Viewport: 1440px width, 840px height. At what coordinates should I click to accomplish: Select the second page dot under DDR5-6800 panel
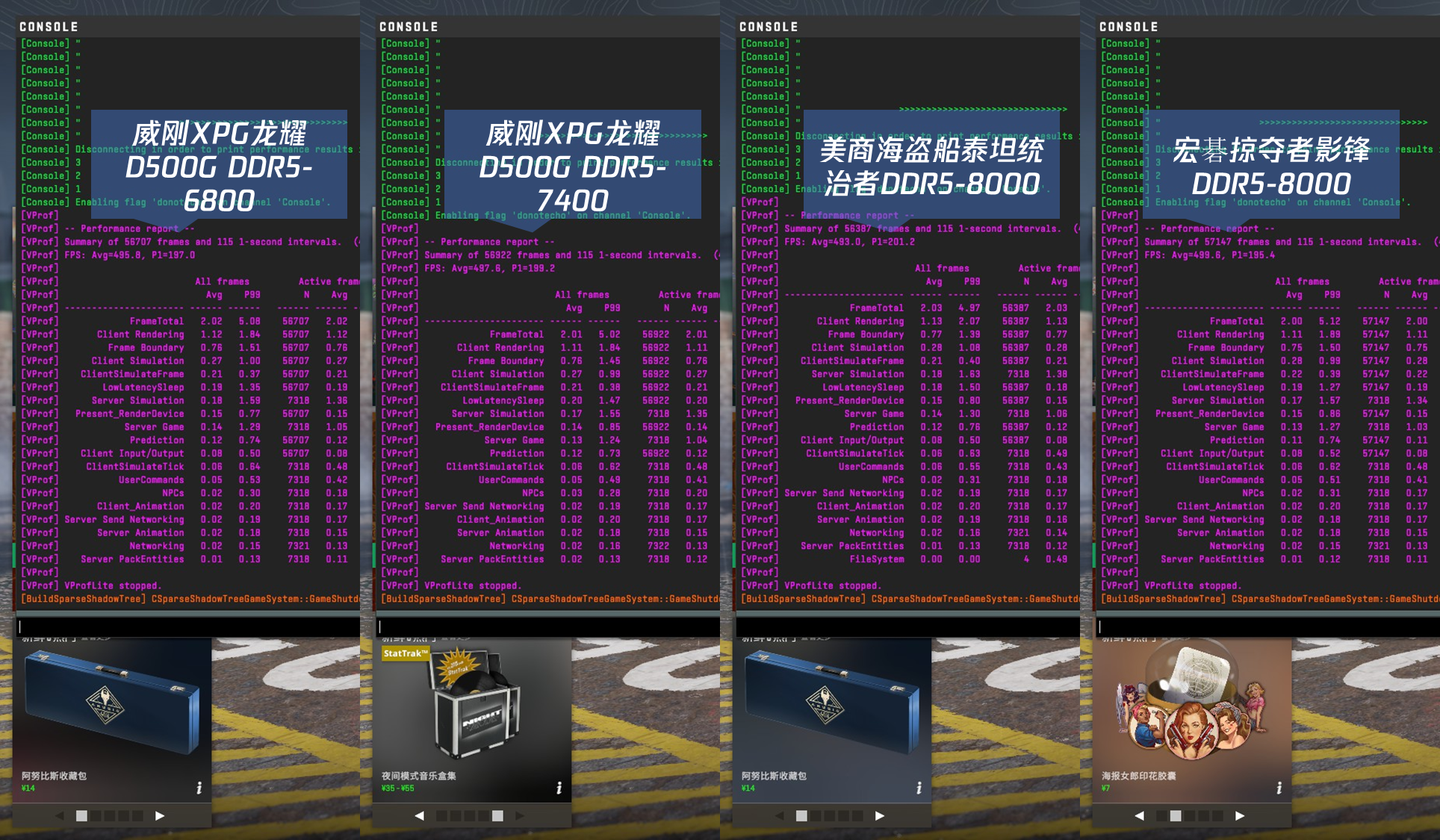point(96,815)
